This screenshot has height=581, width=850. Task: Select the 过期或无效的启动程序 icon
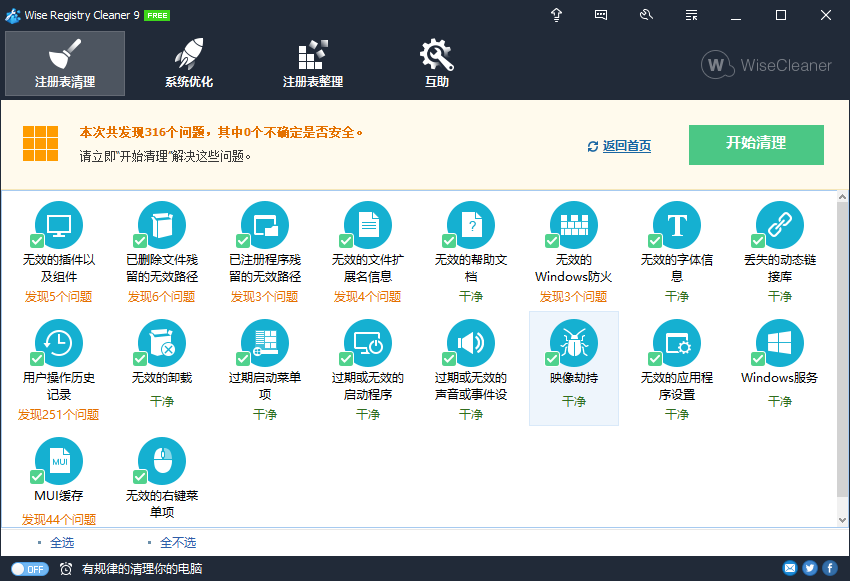(x=368, y=343)
